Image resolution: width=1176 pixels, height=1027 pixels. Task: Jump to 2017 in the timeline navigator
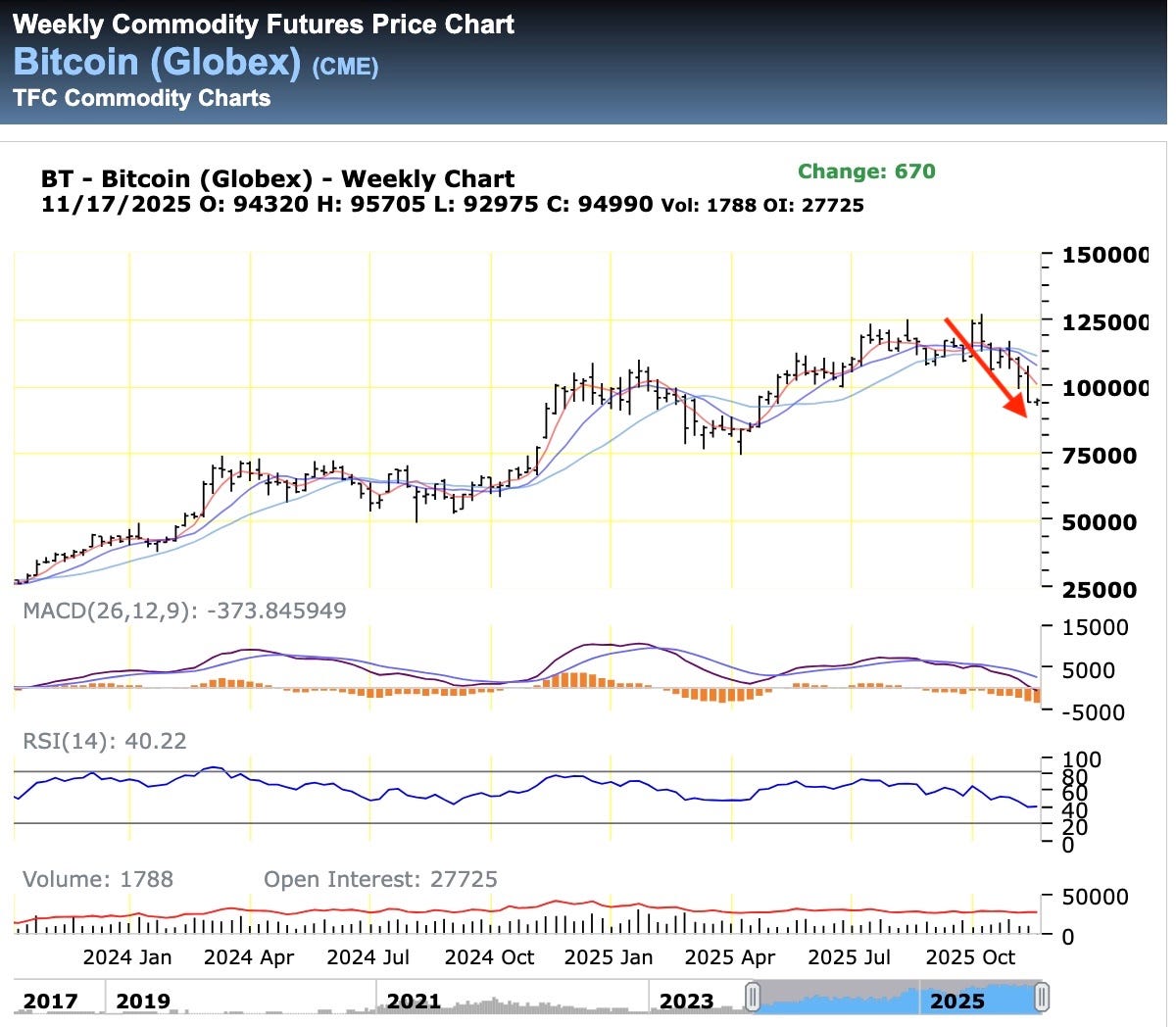50,1002
